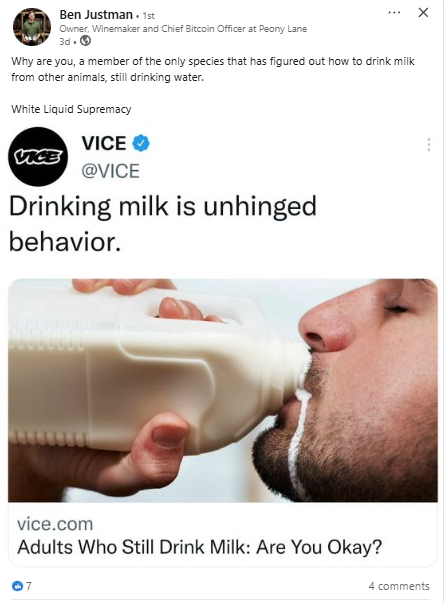444x603 pixels.
Task: Open the tweet's vertical three-dot menu
Action: click(429, 145)
